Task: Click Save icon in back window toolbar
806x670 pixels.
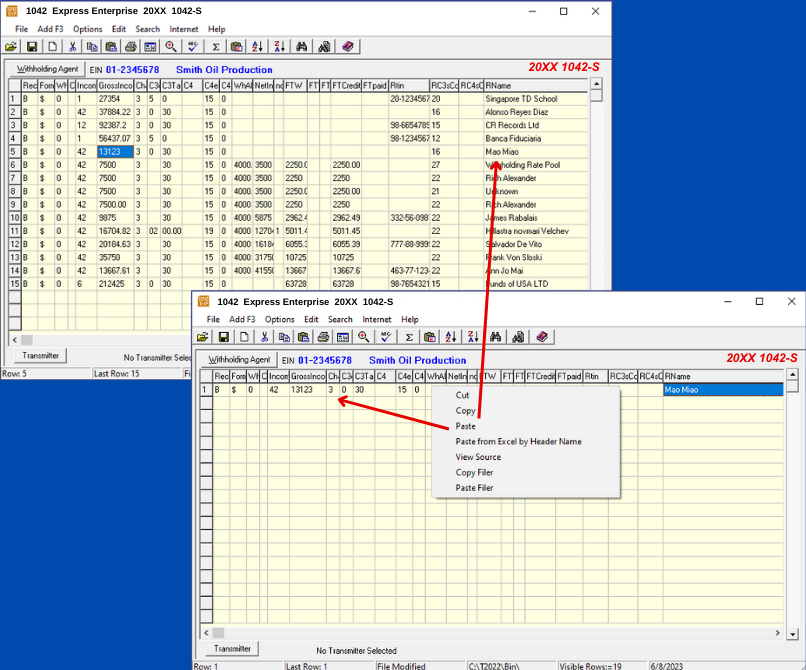Action: pos(32,47)
